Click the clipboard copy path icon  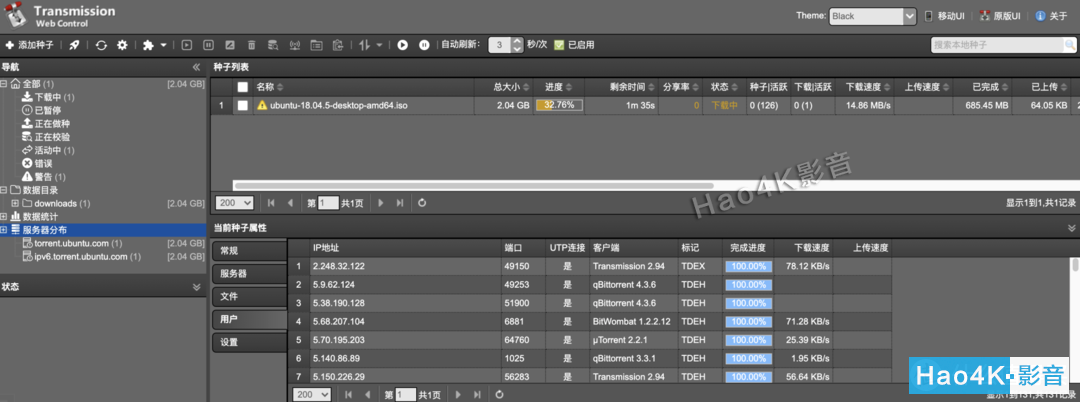pos(338,45)
